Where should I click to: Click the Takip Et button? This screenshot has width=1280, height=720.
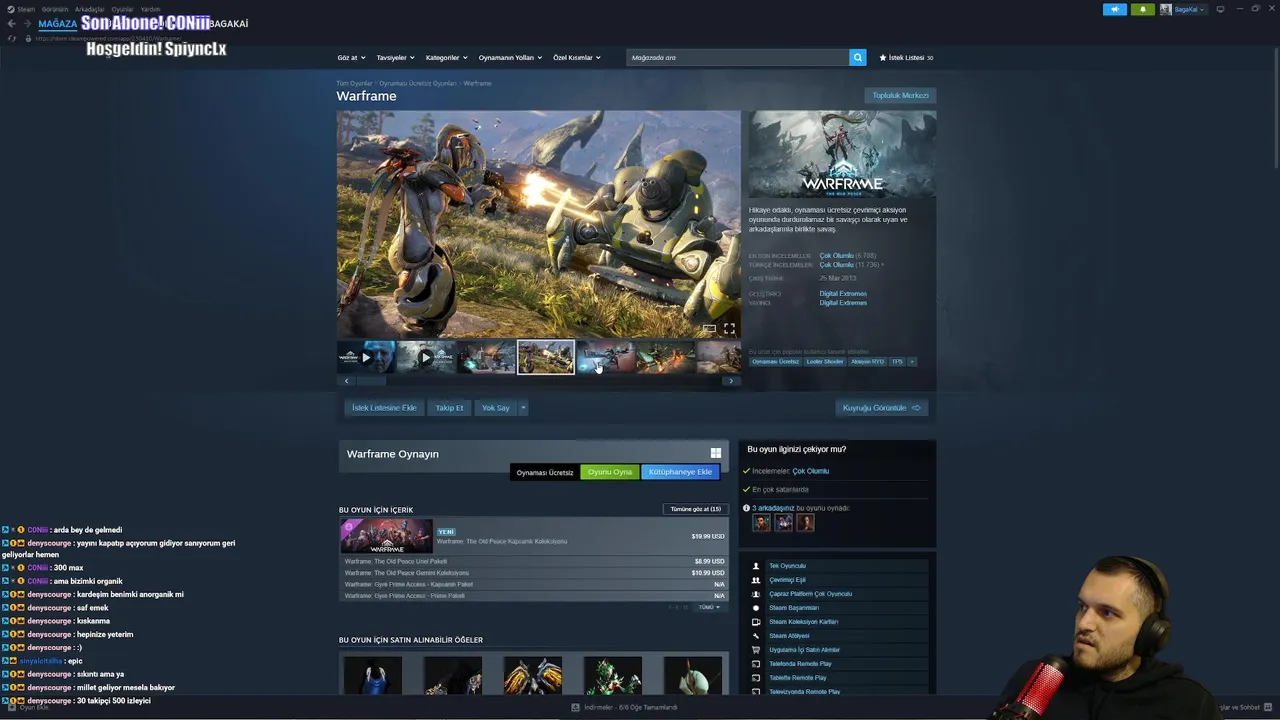point(449,408)
